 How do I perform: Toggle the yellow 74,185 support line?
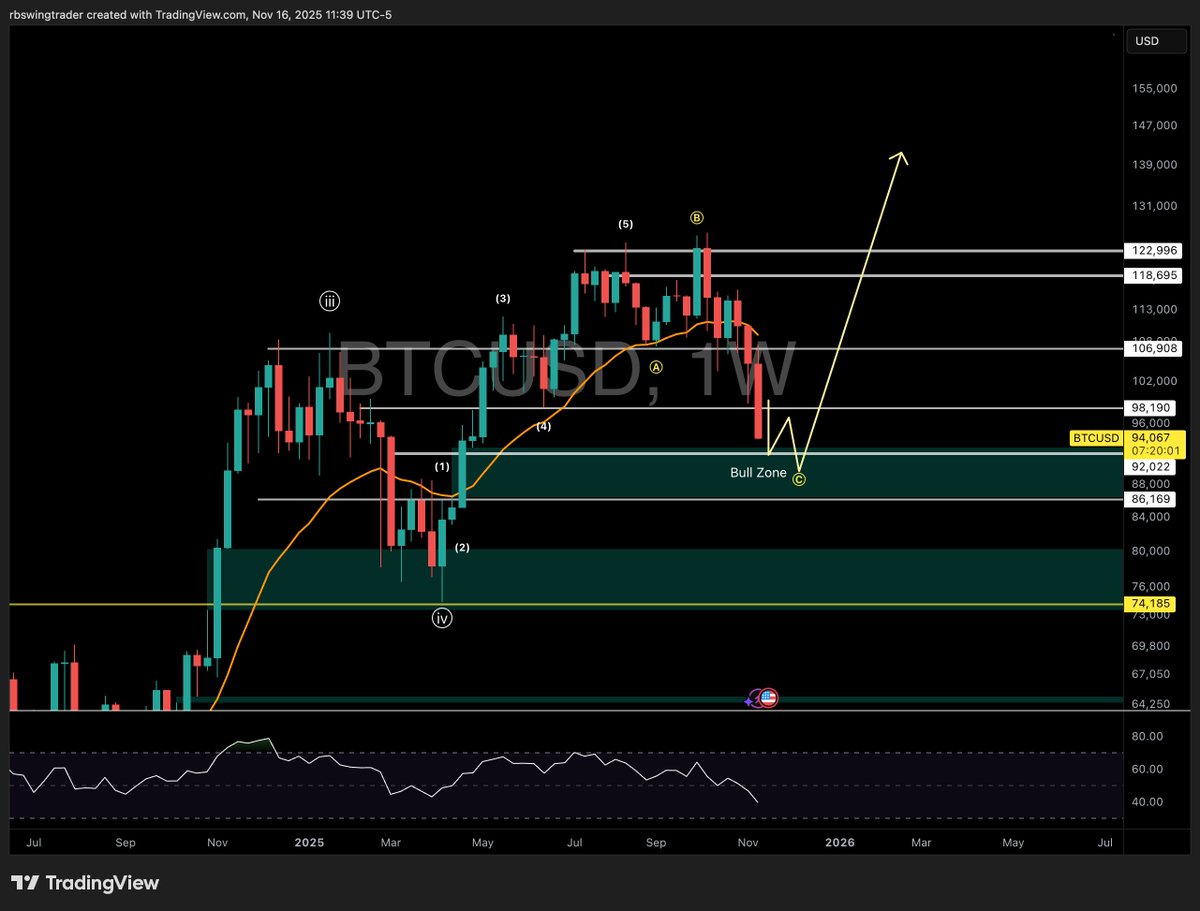click(x=1152, y=604)
